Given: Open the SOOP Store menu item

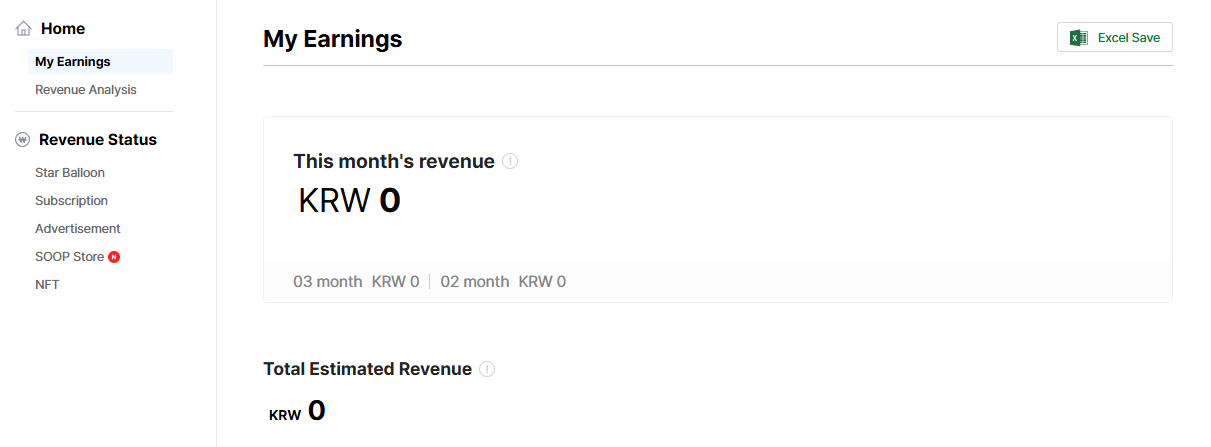Looking at the screenshot, I should point(69,256).
